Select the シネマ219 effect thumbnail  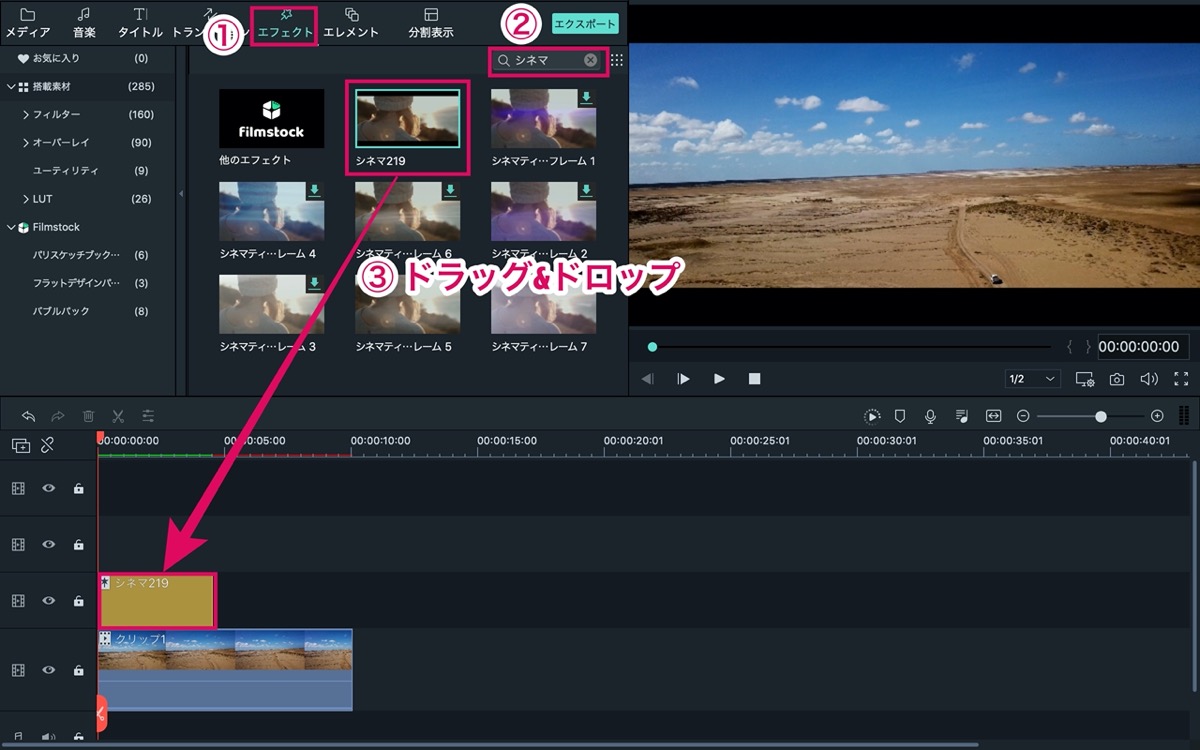pos(408,119)
